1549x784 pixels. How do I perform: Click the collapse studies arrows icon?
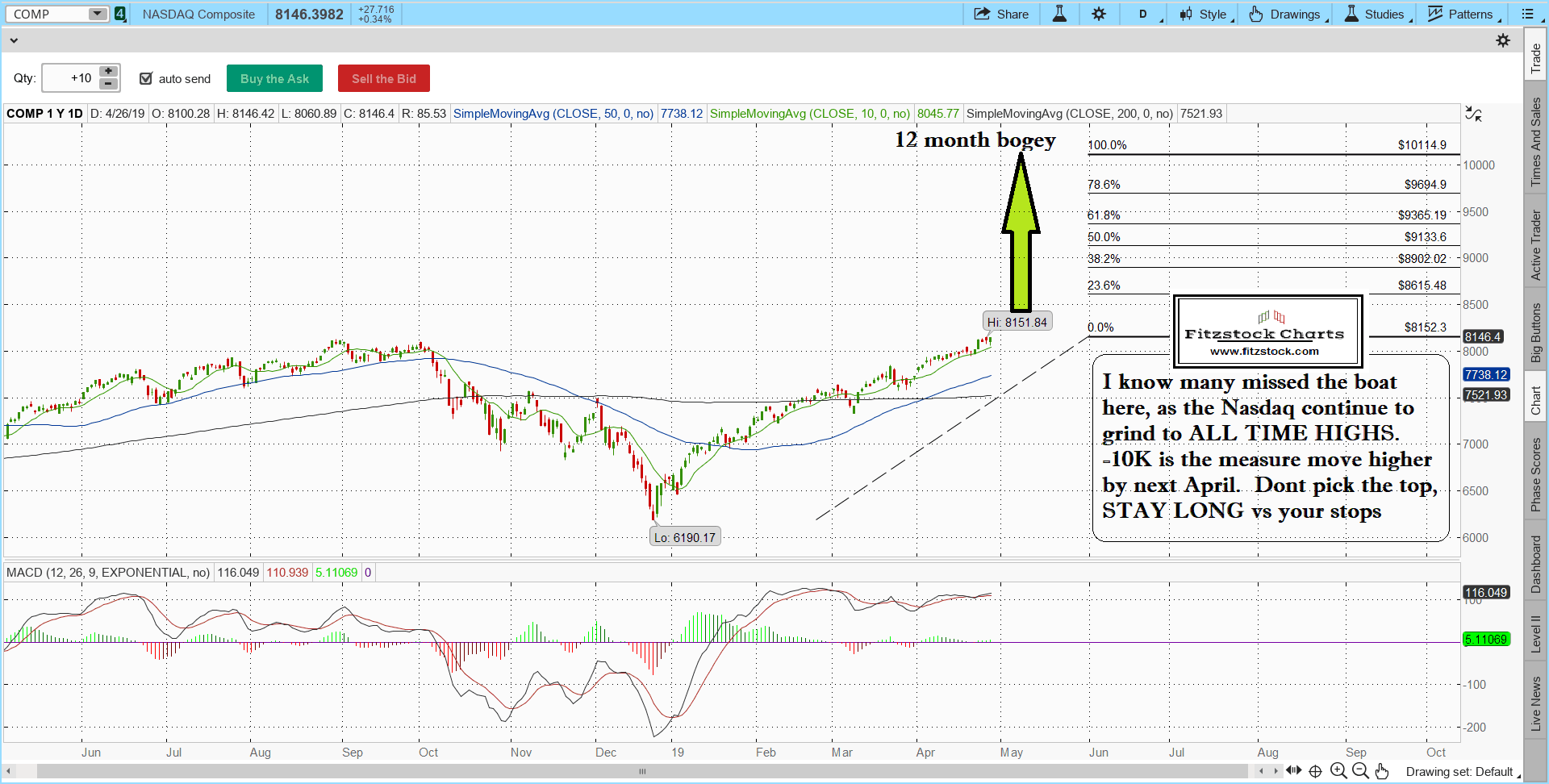[1473, 115]
